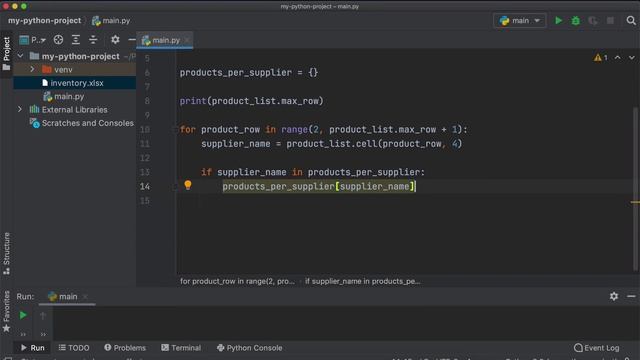Expand all items in the project tree
This screenshot has height=360, width=640.
[x=76, y=40]
